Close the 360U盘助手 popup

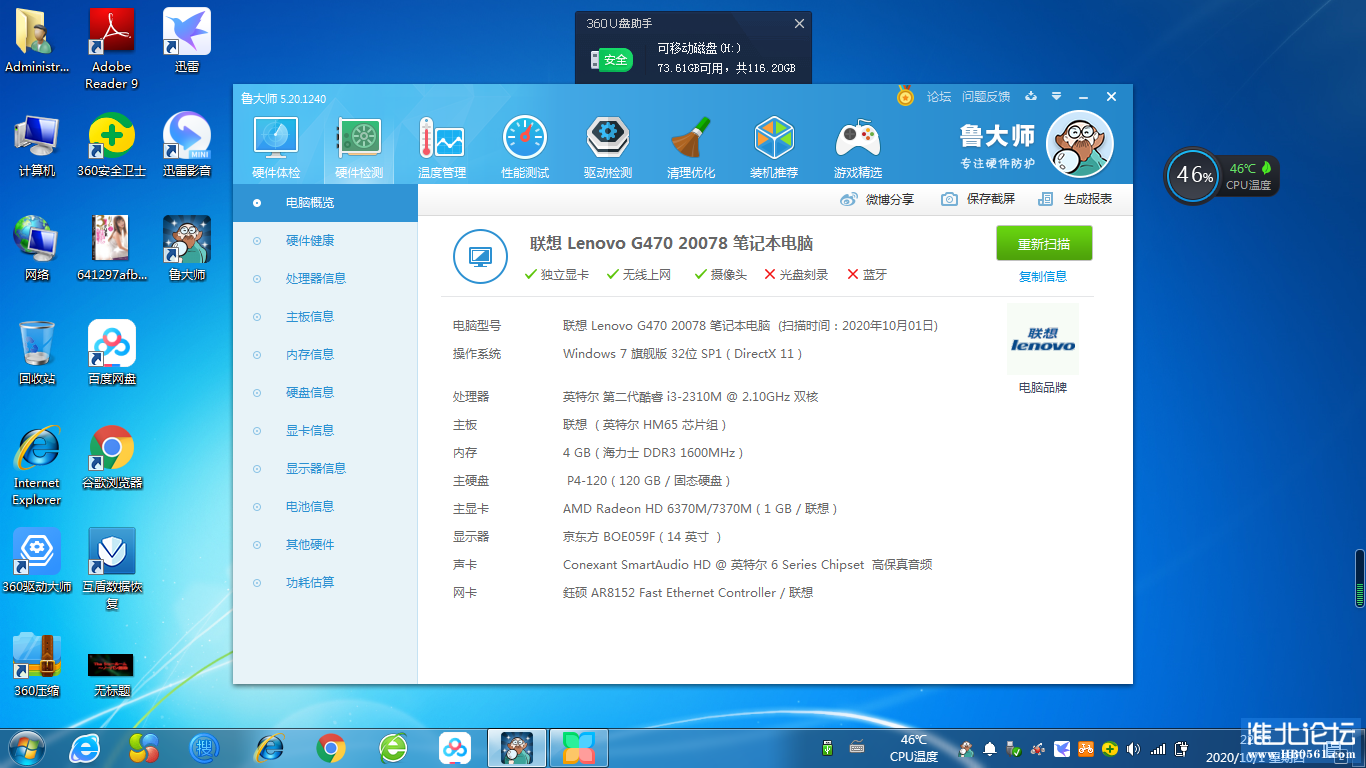(x=799, y=23)
